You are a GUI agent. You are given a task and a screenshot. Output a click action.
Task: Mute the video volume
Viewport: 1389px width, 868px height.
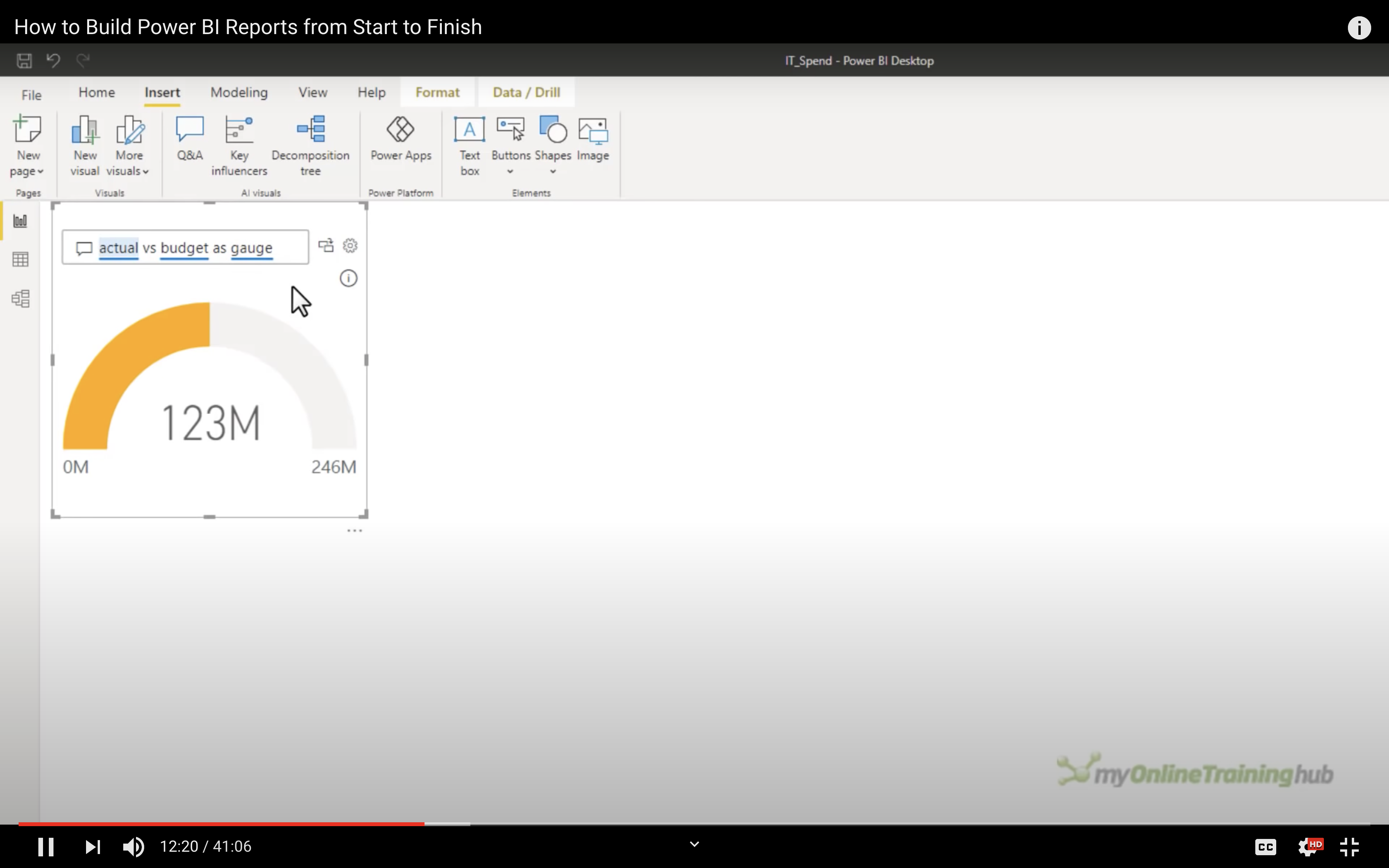133,846
